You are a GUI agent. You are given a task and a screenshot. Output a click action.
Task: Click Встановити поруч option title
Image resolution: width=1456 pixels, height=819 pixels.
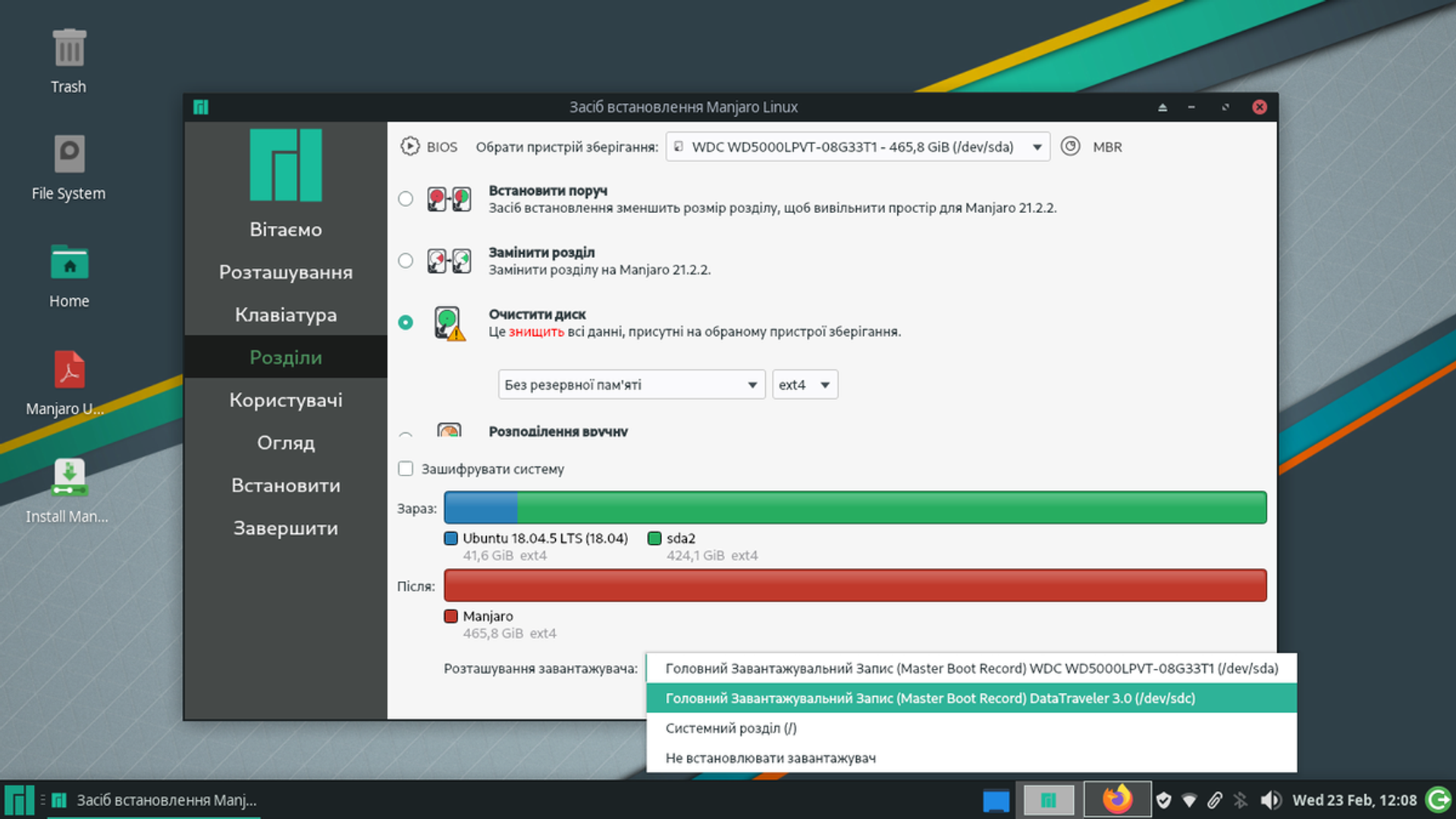coord(548,190)
